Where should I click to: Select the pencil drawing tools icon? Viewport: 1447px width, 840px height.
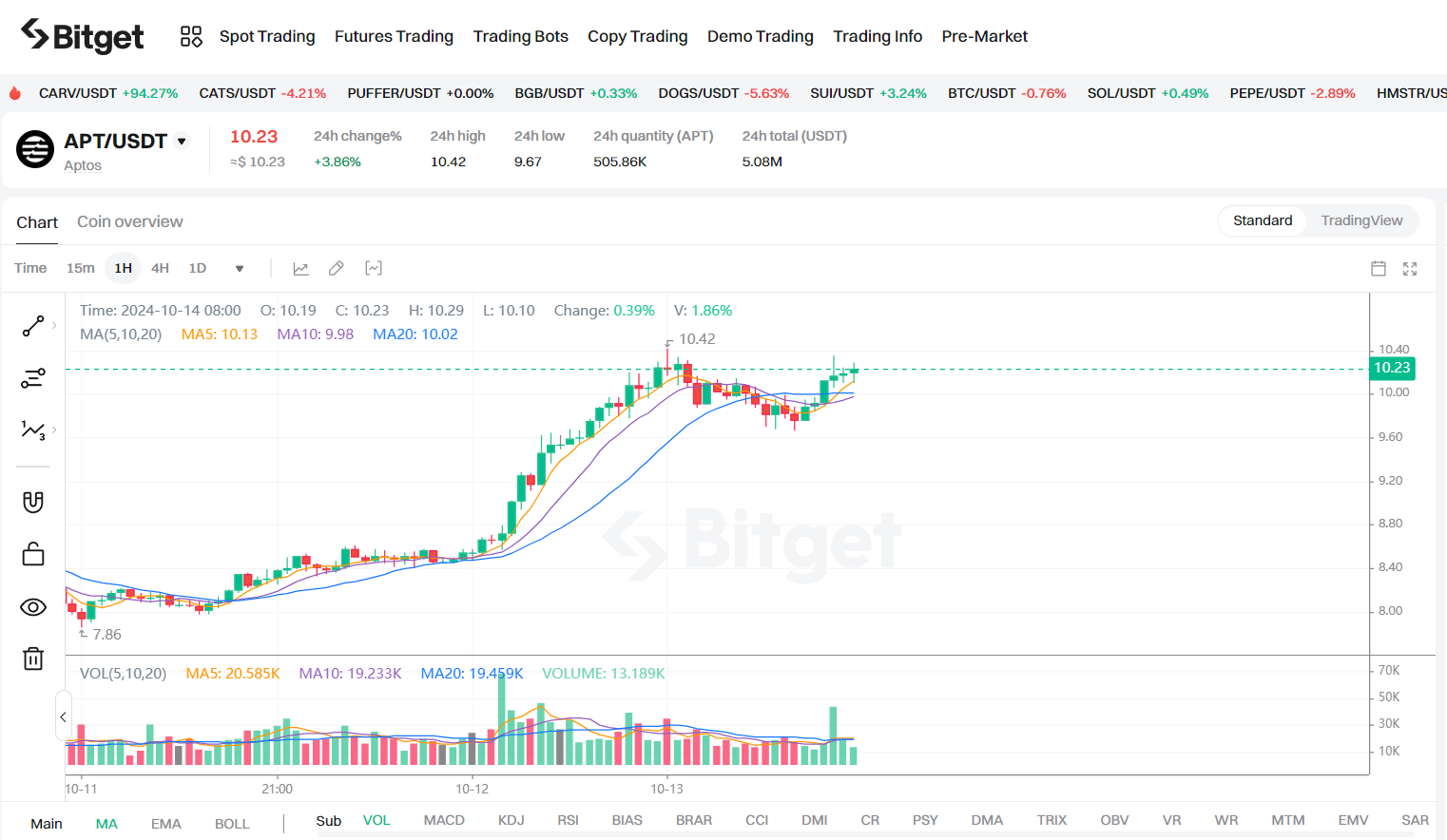337,269
